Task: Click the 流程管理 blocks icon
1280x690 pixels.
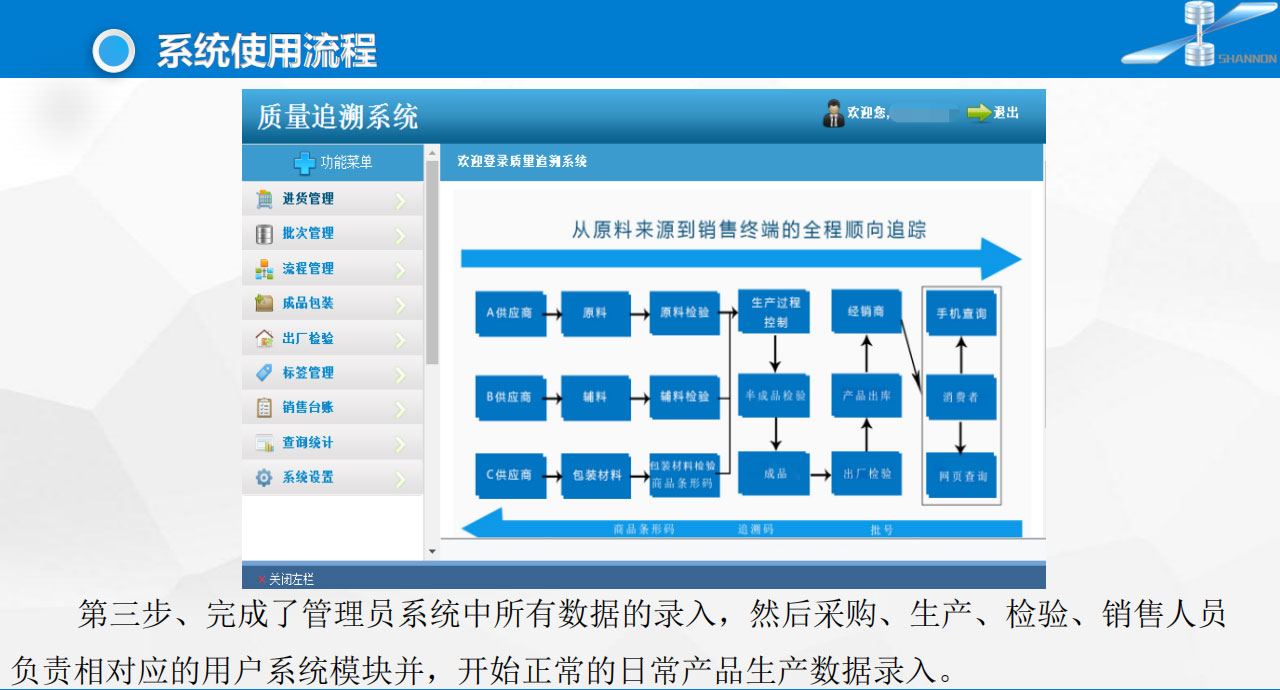Action: tap(264, 269)
